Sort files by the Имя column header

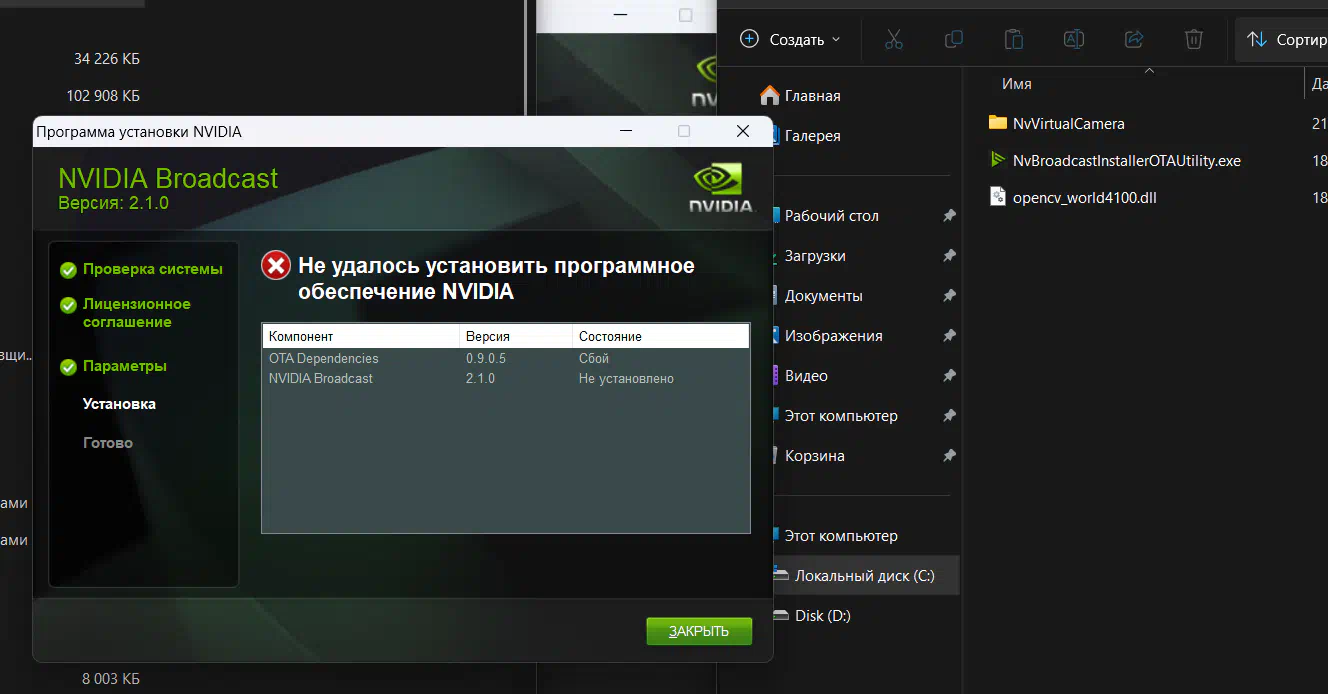(1017, 85)
